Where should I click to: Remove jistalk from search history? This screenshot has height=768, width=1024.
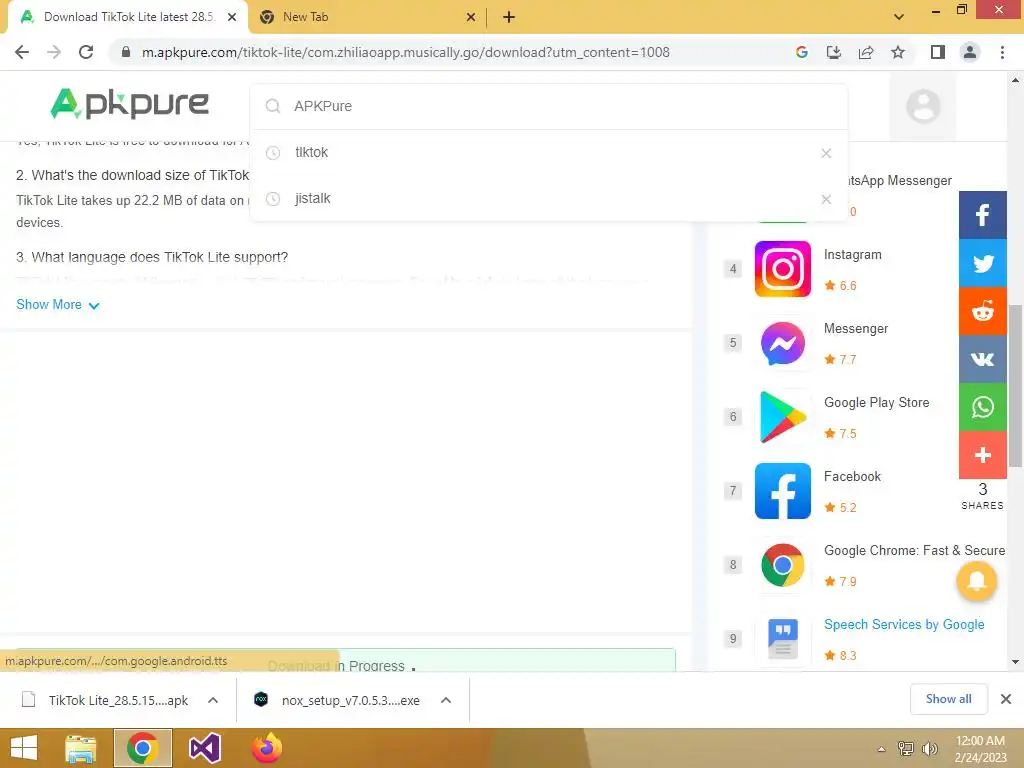(x=826, y=199)
